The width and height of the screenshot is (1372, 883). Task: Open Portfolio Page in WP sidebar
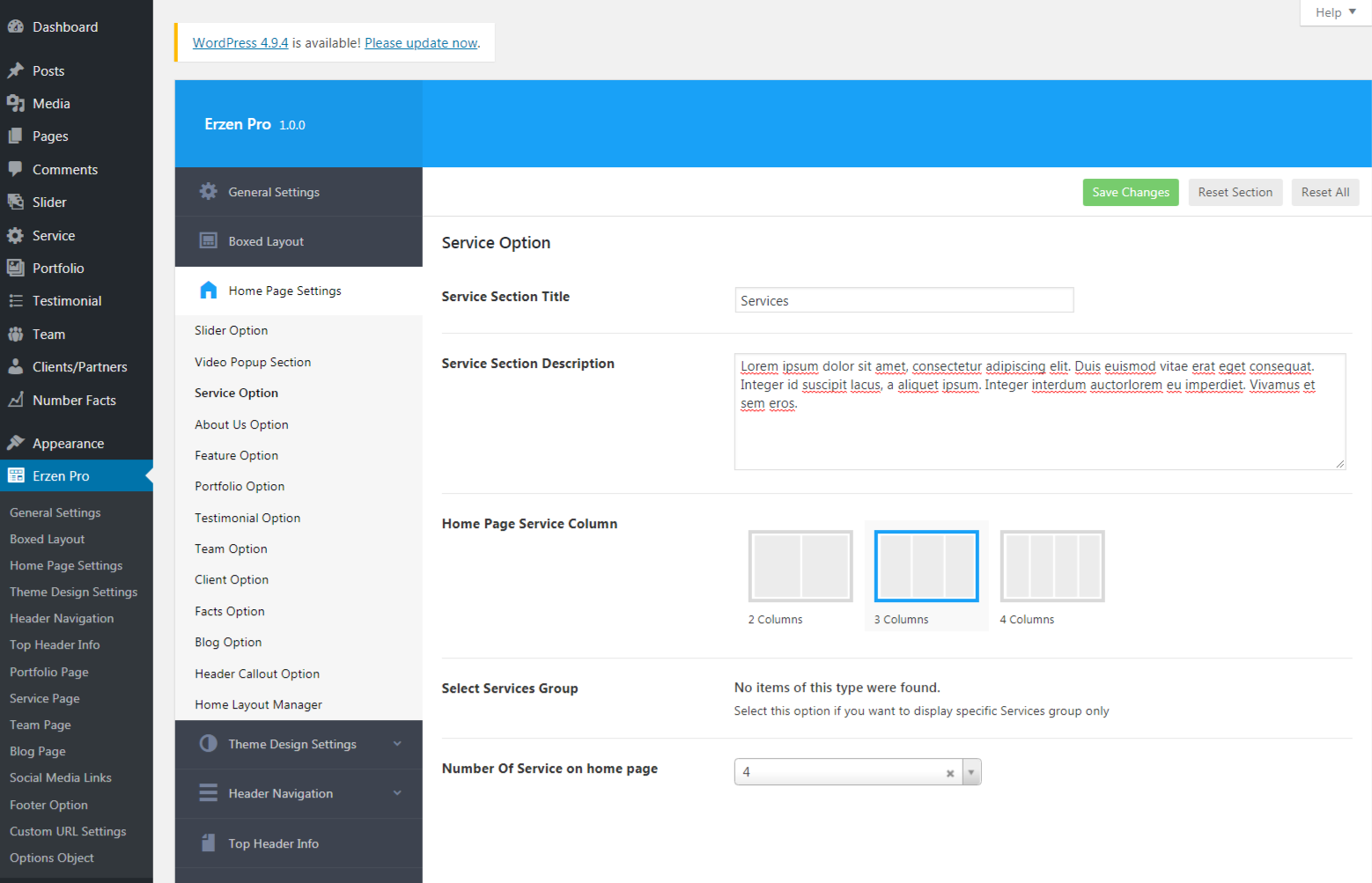pyautogui.click(x=49, y=672)
